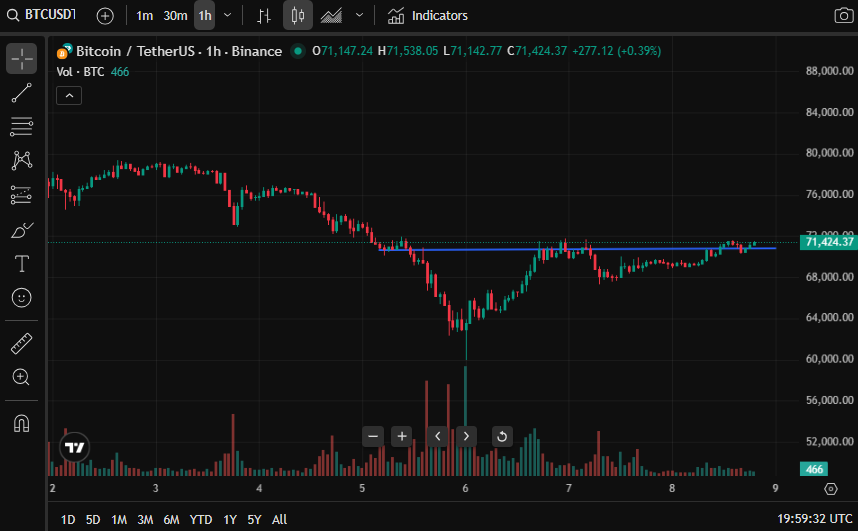Image resolution: width=858 pixels, height=531 pixels.
Task: Open the timezone menu at 19:59:32 UTC
Action: tap(815, 518)
